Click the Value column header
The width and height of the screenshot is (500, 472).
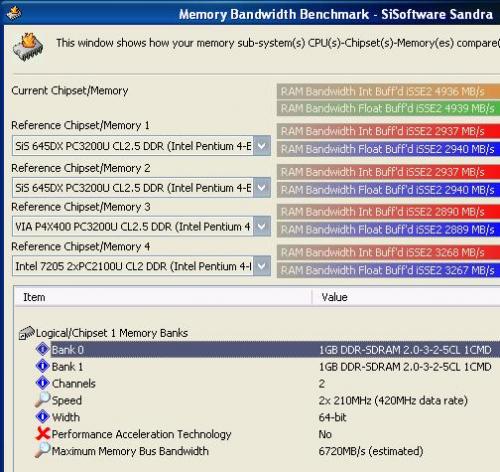[406, 297]
